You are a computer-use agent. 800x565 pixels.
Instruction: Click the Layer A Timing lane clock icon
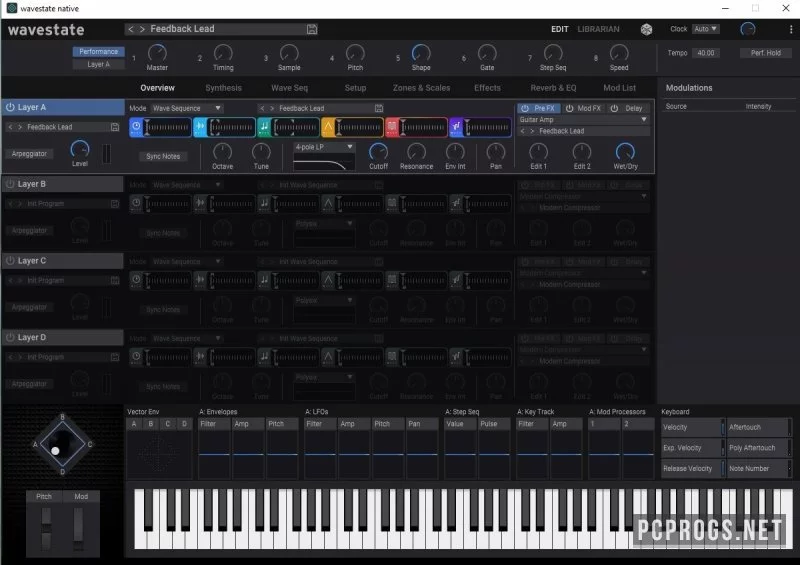tap(136, 127)
